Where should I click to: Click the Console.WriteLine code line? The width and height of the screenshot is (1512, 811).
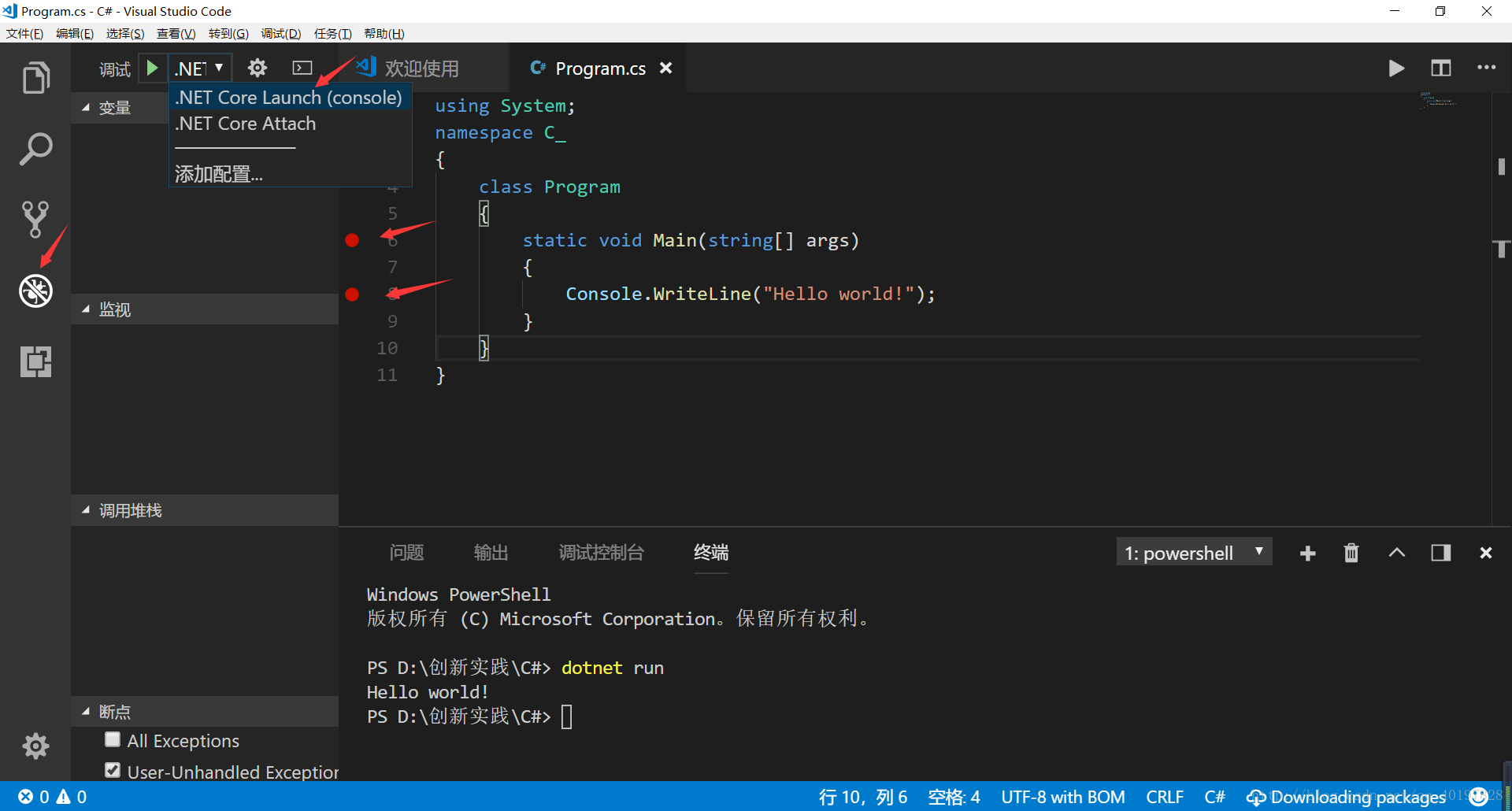(x=750, y=294)
